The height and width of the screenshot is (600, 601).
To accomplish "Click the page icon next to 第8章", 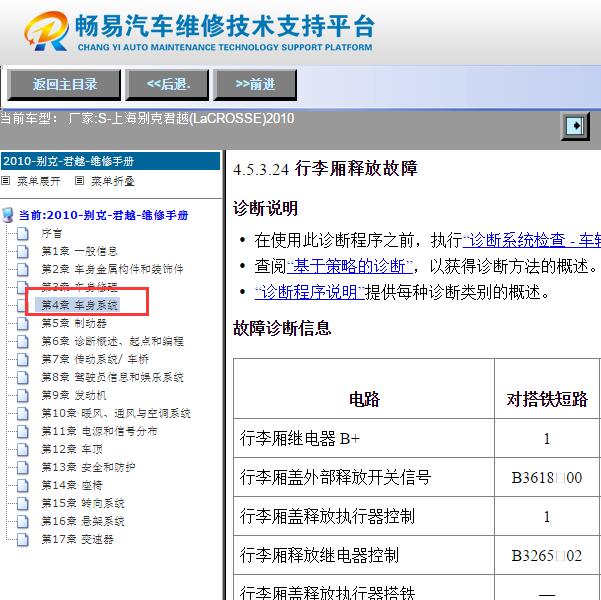I will point(23,377).
